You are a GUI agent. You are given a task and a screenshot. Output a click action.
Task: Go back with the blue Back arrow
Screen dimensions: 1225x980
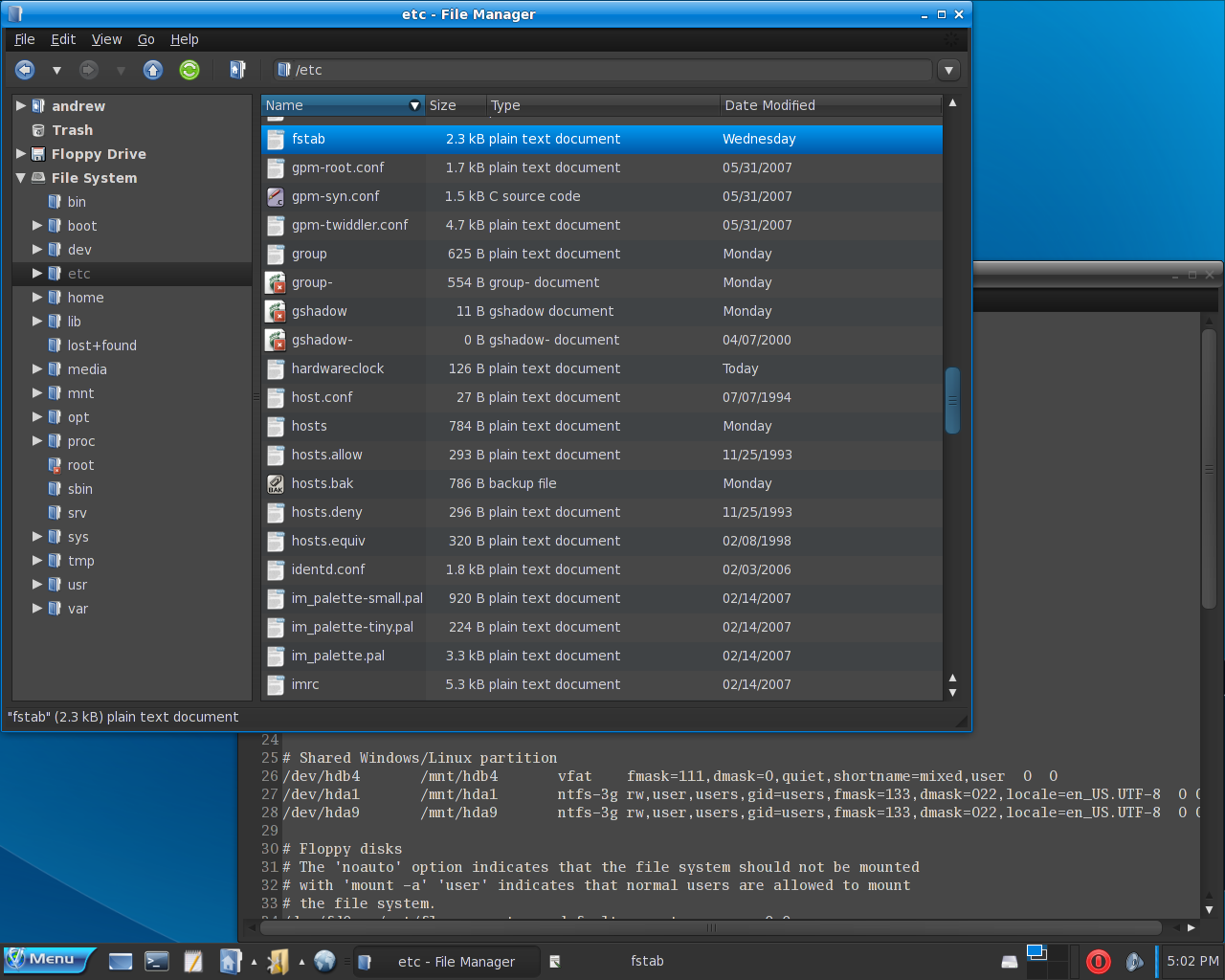click(x=25, y=70)
